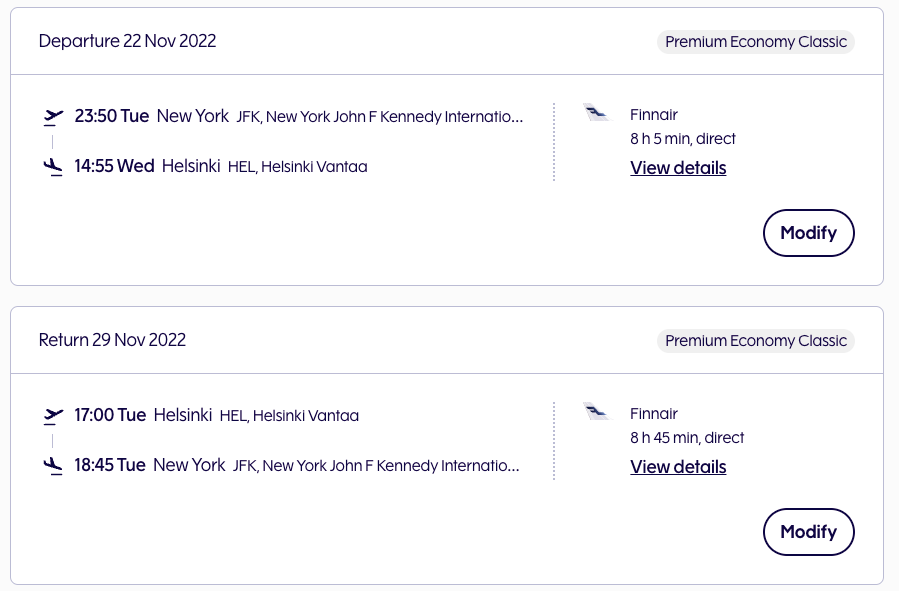Click the landing icon beside 14:55 Wed
The image size is (899, 591).
[x=54, y=167]
